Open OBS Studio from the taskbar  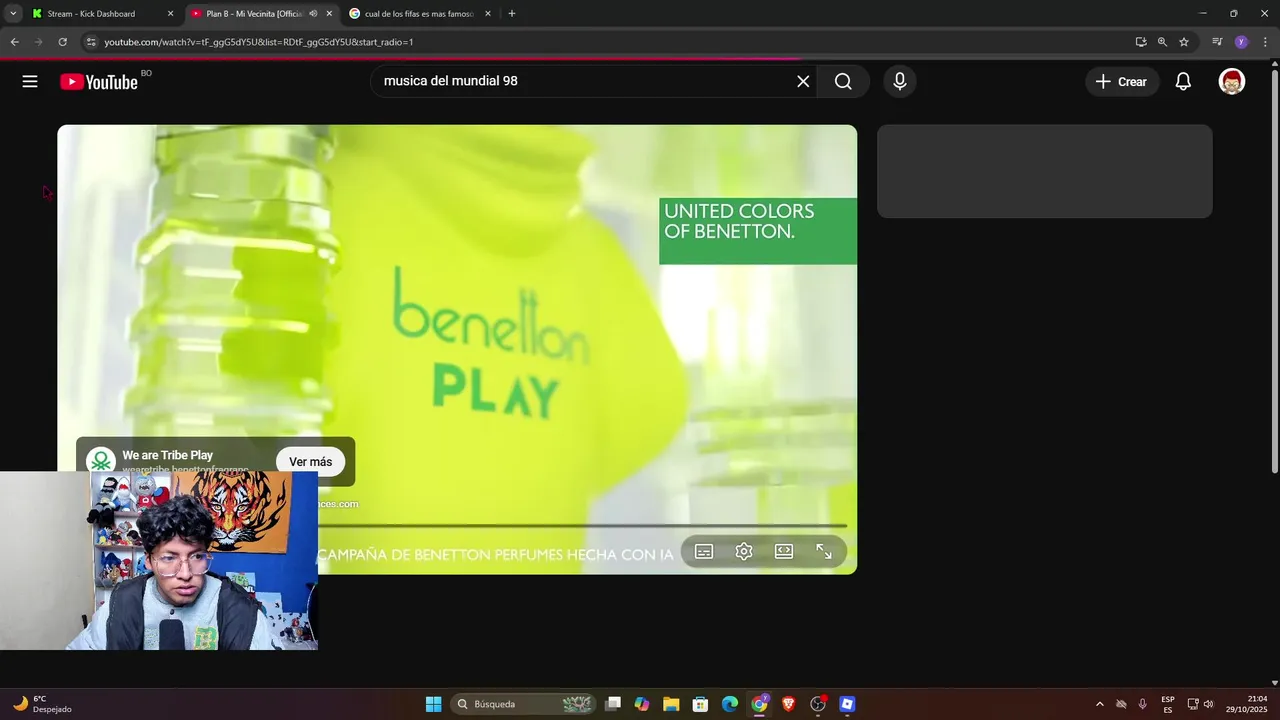point(818,704)
